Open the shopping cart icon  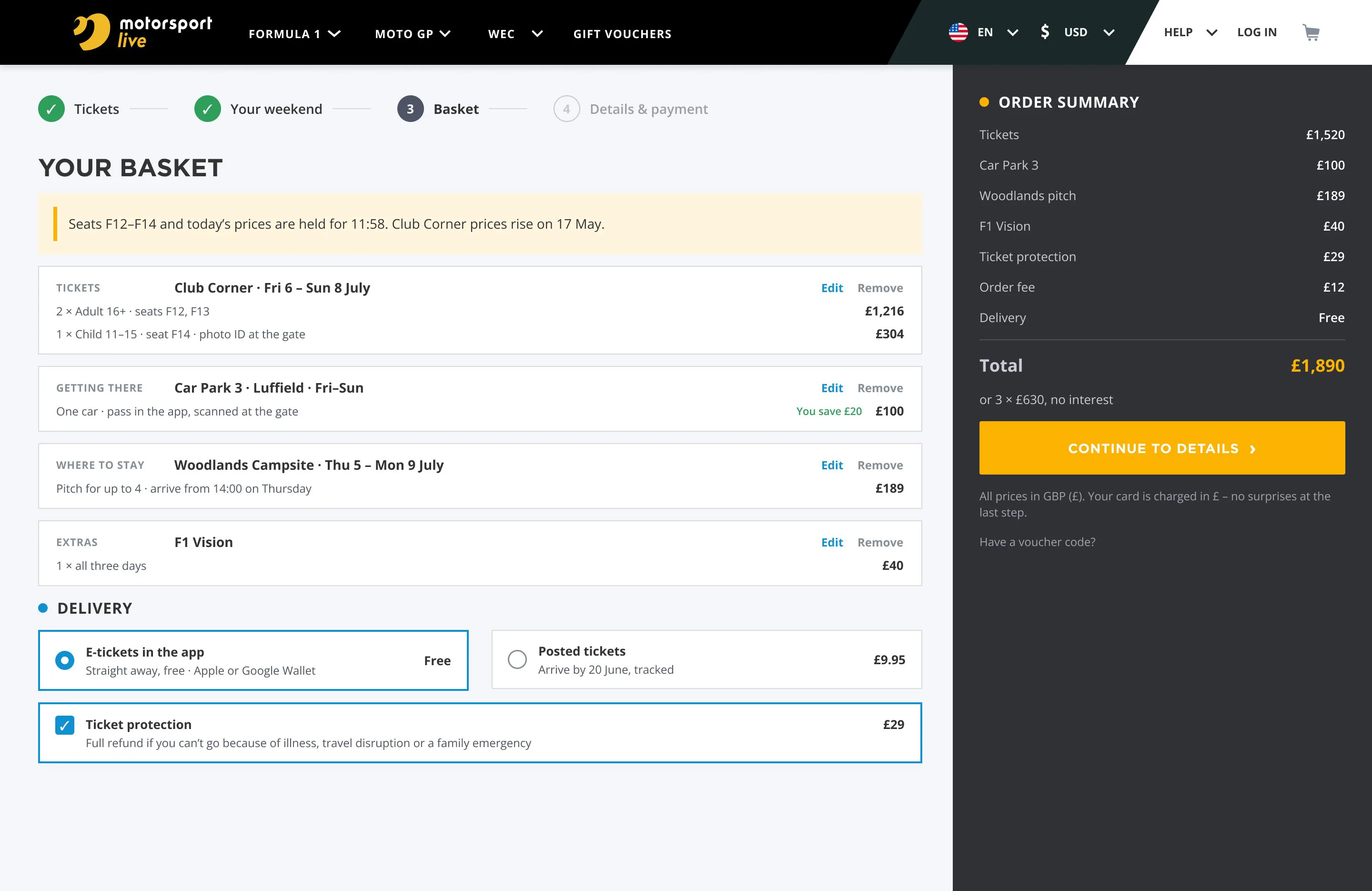[x=1311, y=32]
